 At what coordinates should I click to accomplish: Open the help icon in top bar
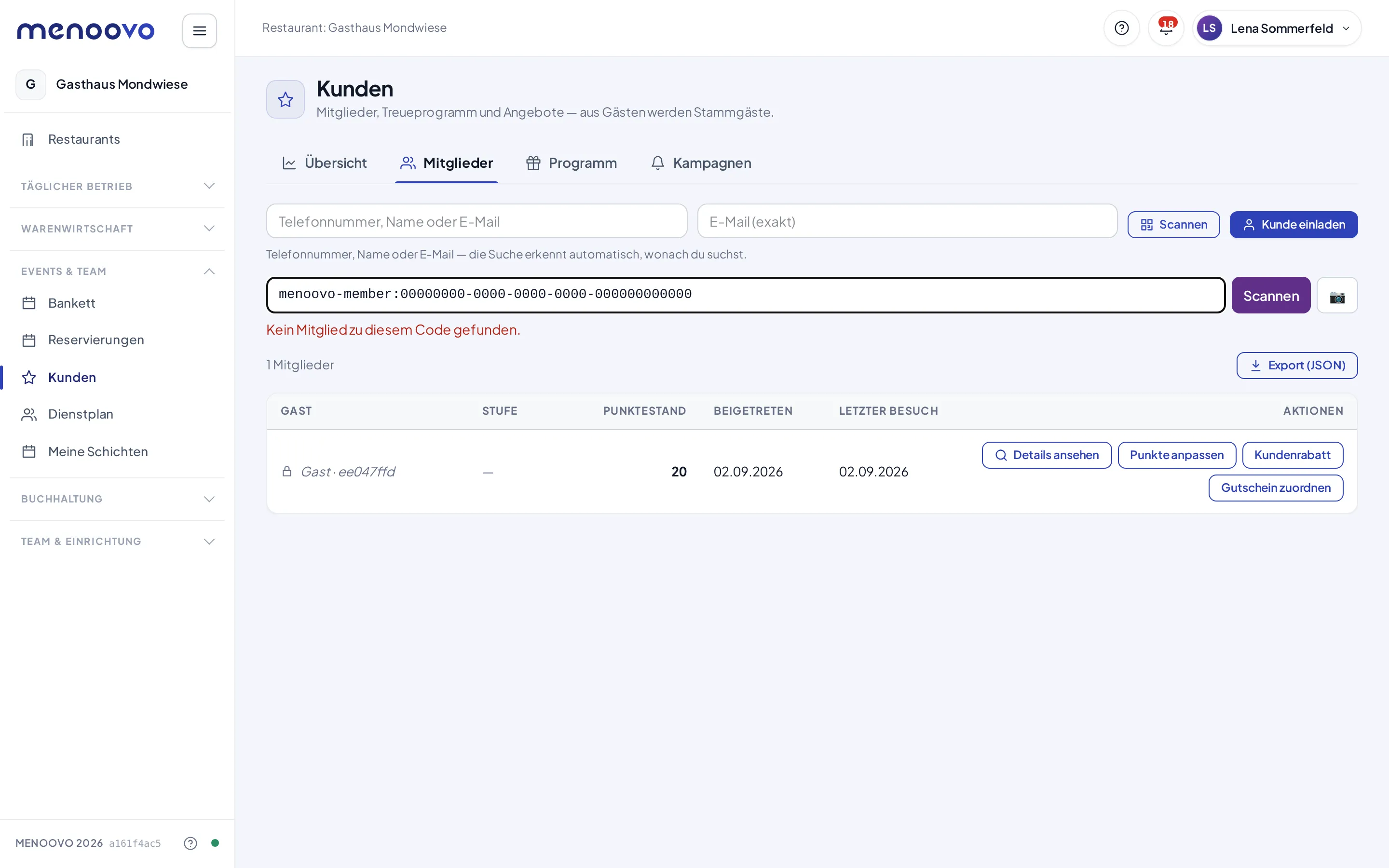pos(1121,28)
